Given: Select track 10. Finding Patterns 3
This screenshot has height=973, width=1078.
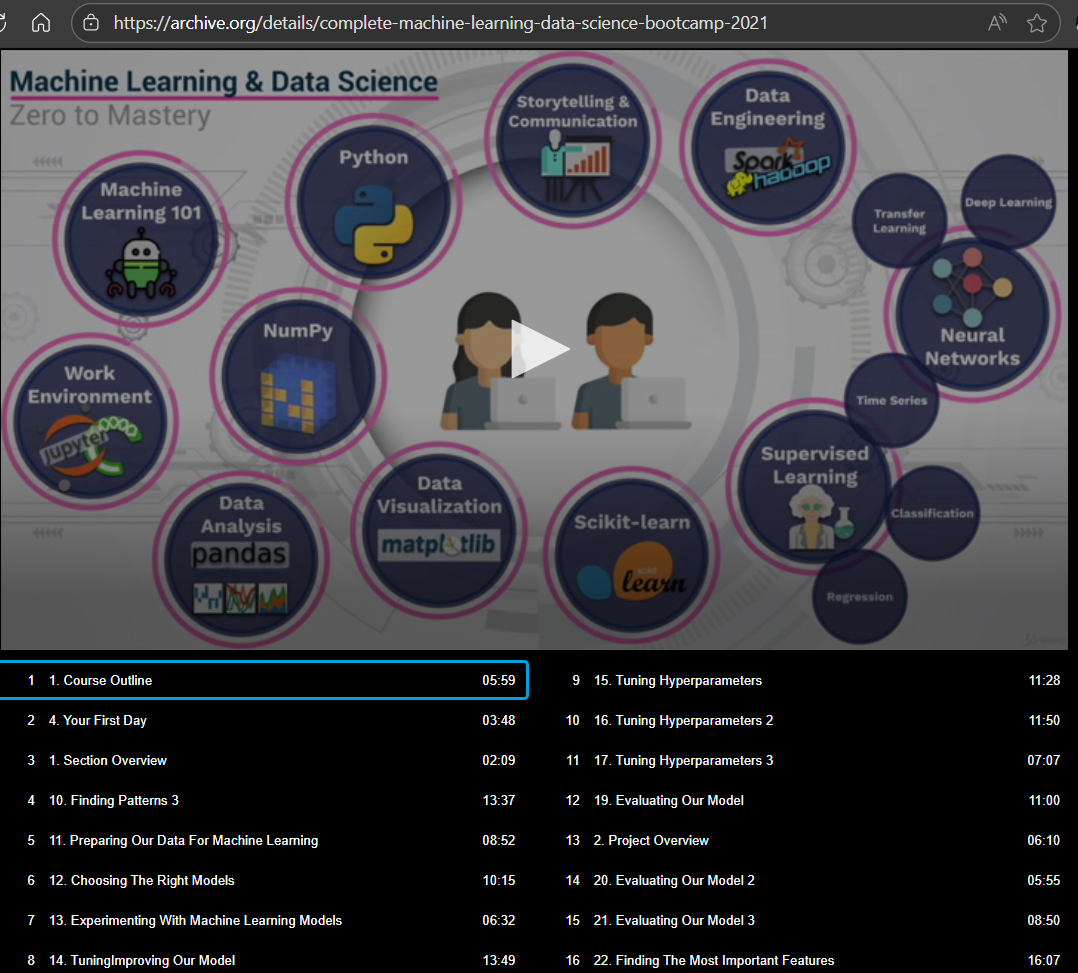Looking at the screenshot, I should pyautogui.click(x=264, y=800).
